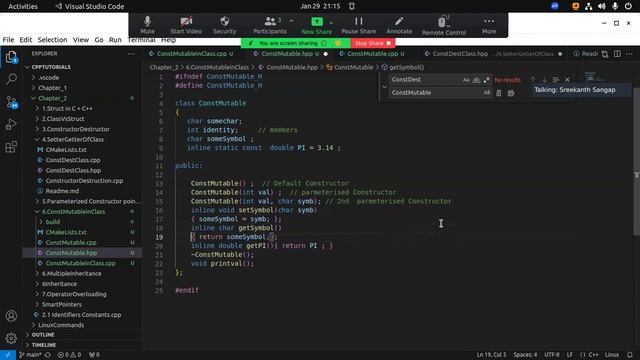This screenshot has height=360, width=640.
Task: Open the Explorer view in activity bar
Action: click(x=11, y=57)
